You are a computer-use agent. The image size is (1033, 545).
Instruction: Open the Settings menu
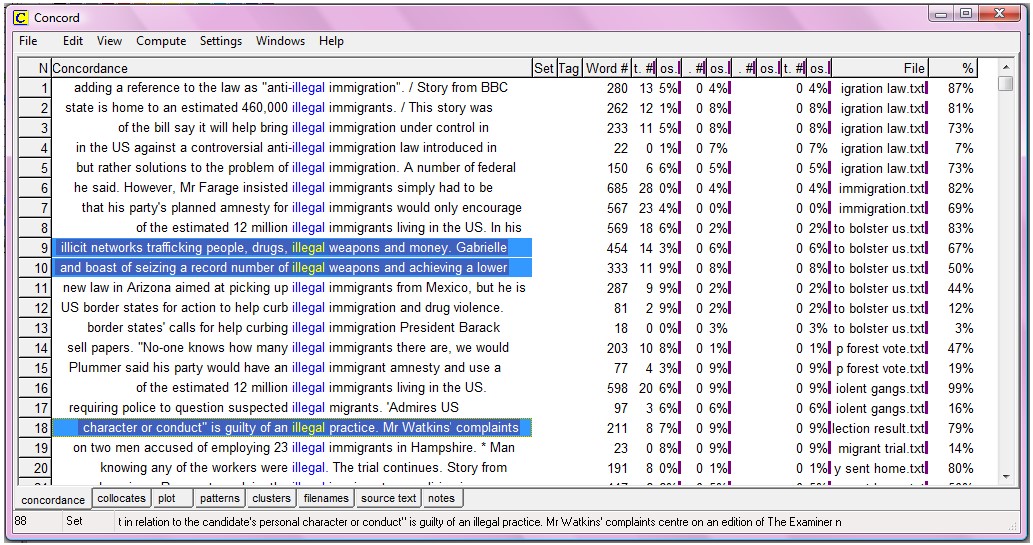tap(220, 41)
